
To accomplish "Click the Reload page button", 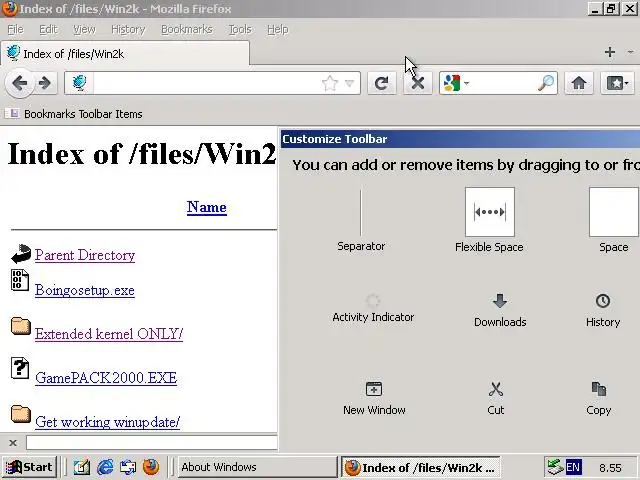I will 382,83.
